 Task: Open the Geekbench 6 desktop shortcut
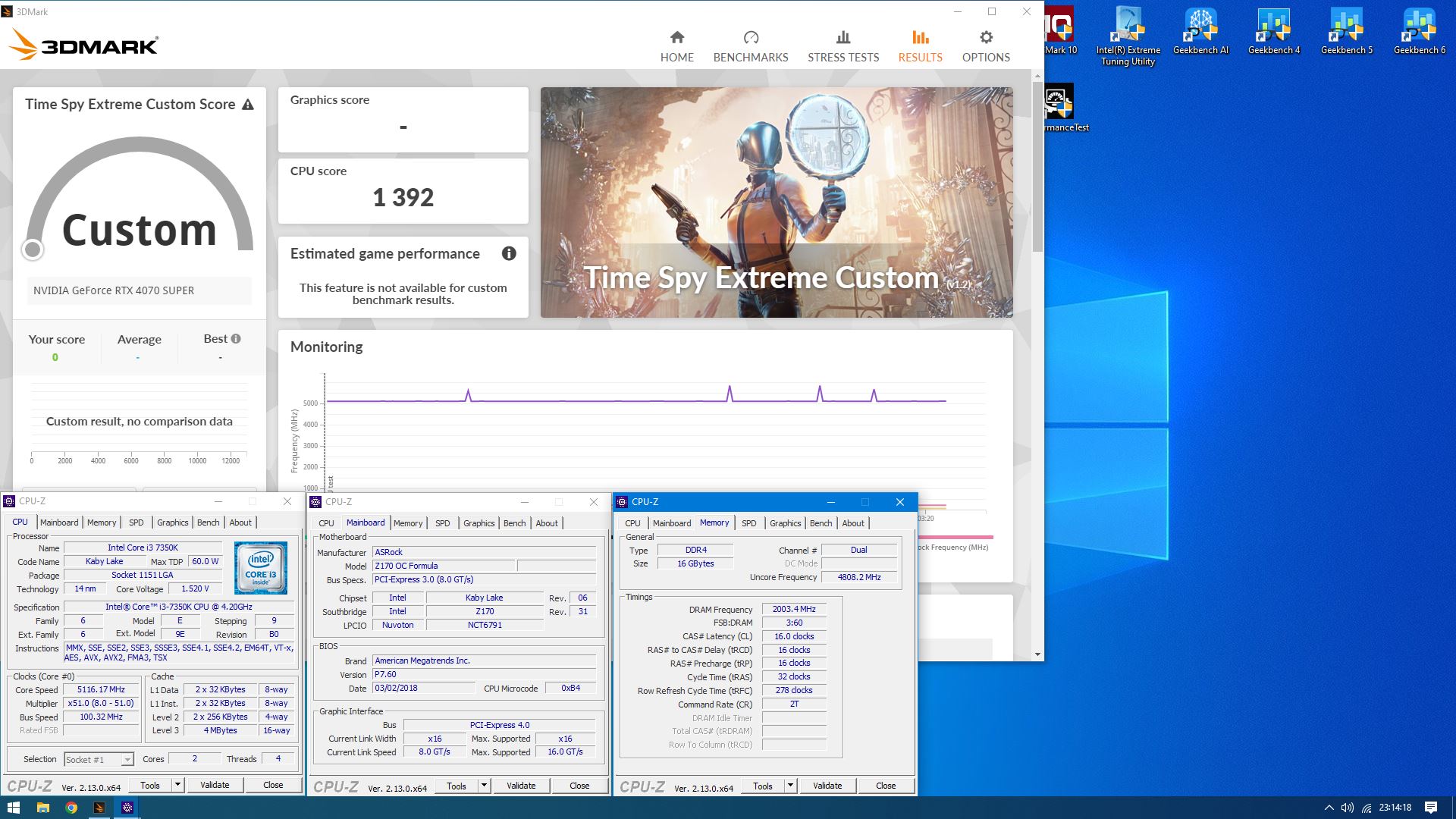click(1419, 32)
